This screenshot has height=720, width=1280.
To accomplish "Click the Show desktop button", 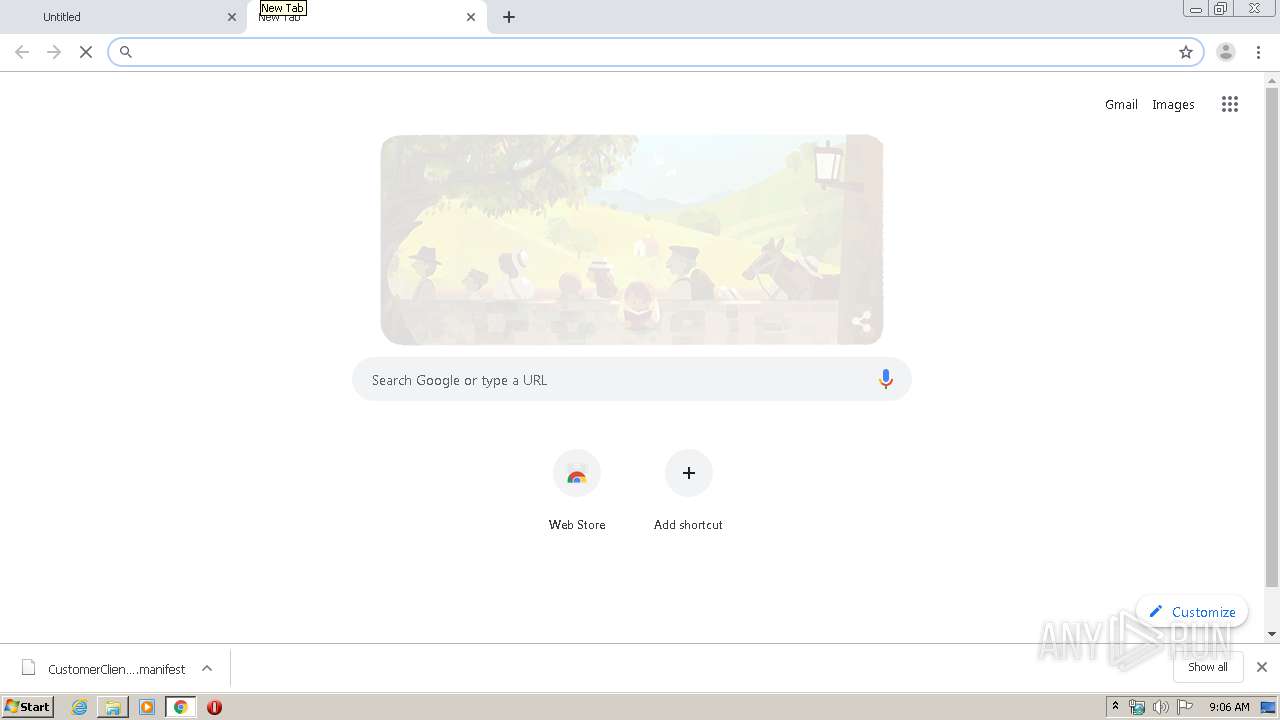I will 1269,707.
